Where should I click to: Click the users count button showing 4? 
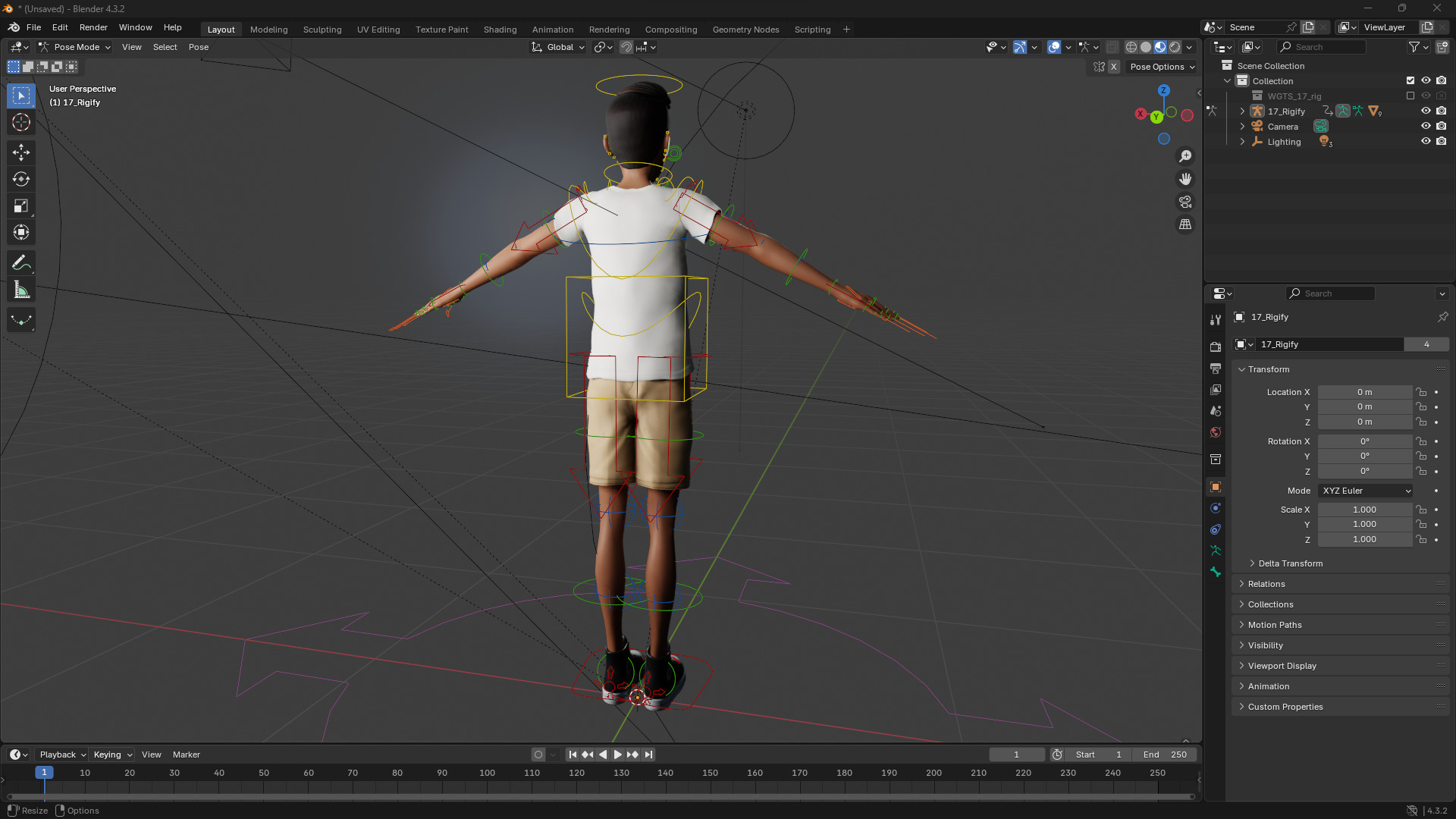coord(1426,344)
